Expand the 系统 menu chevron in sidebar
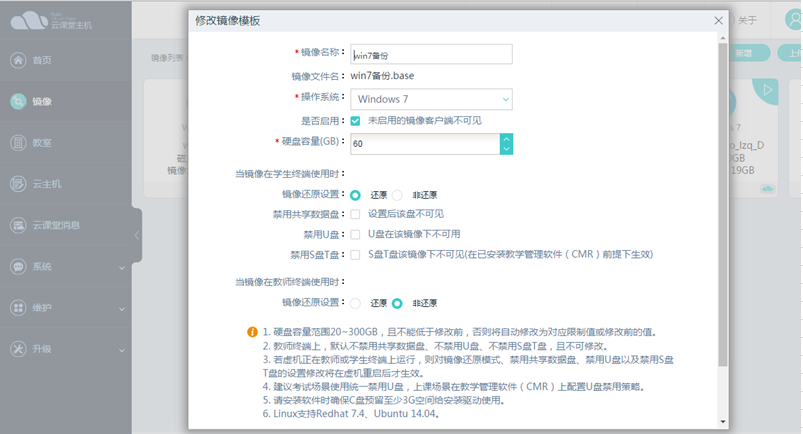The height and width of the screenshot is (434, 803). (x=122, y=267)
